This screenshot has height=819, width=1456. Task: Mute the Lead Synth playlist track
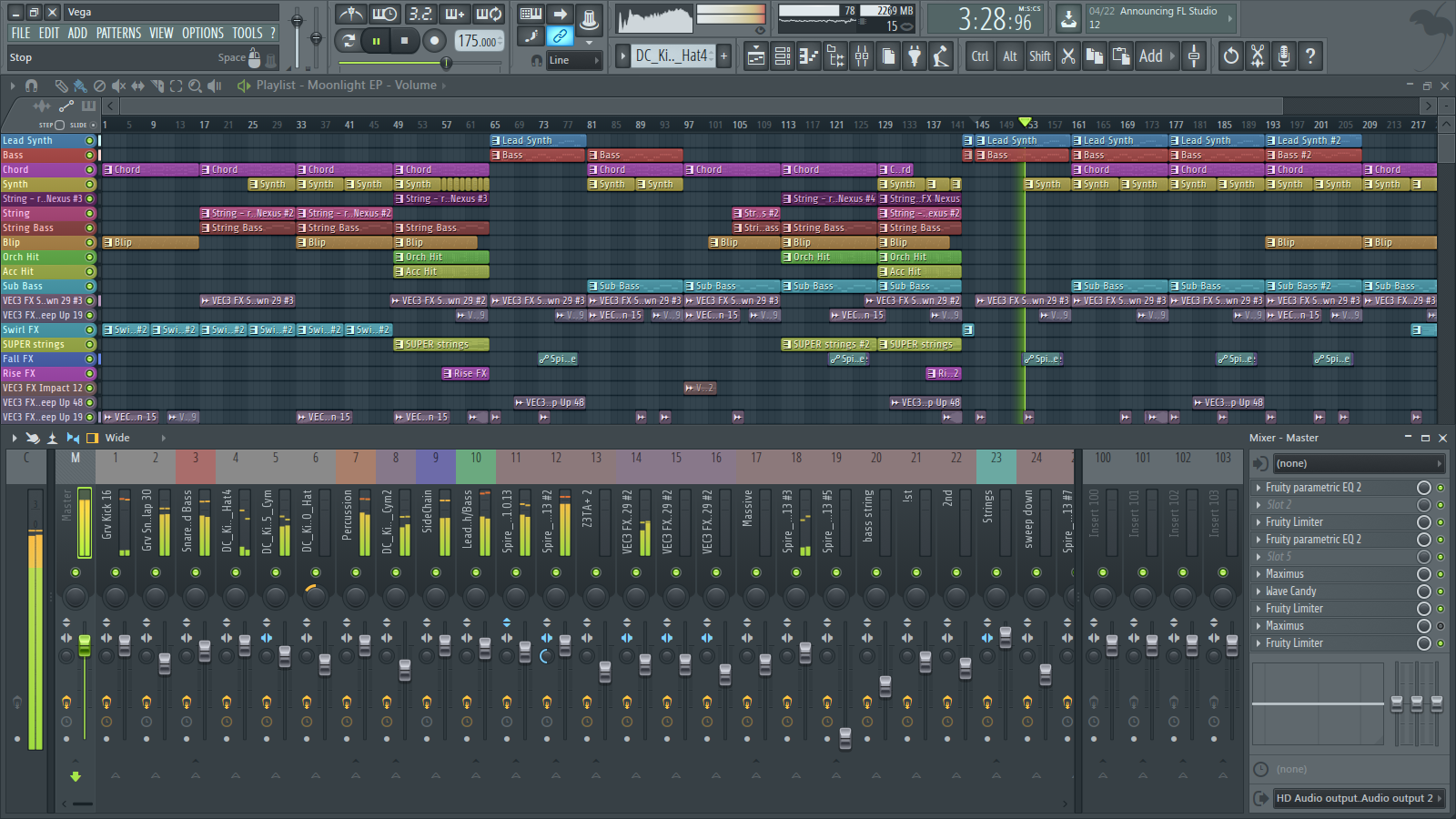89,141
